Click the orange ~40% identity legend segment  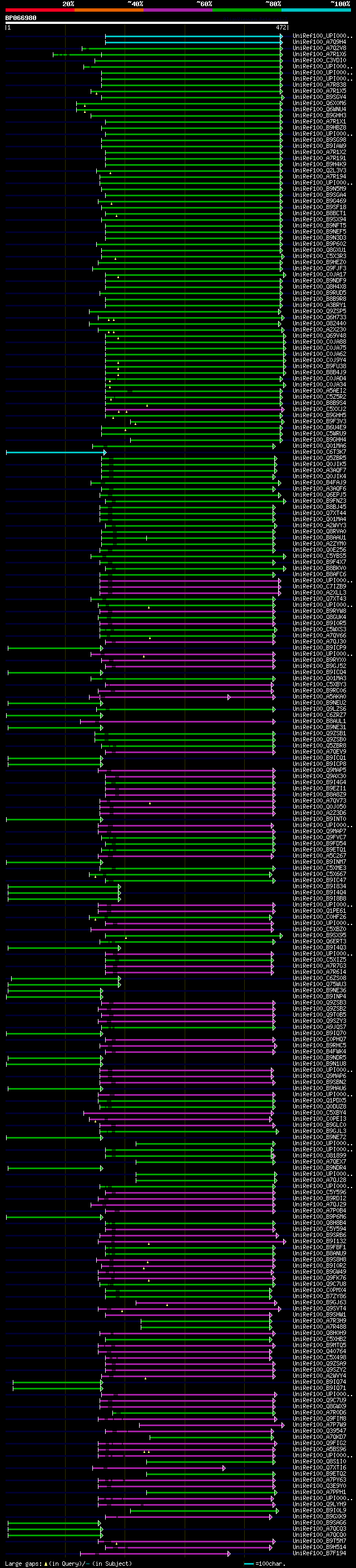(109, 10)
